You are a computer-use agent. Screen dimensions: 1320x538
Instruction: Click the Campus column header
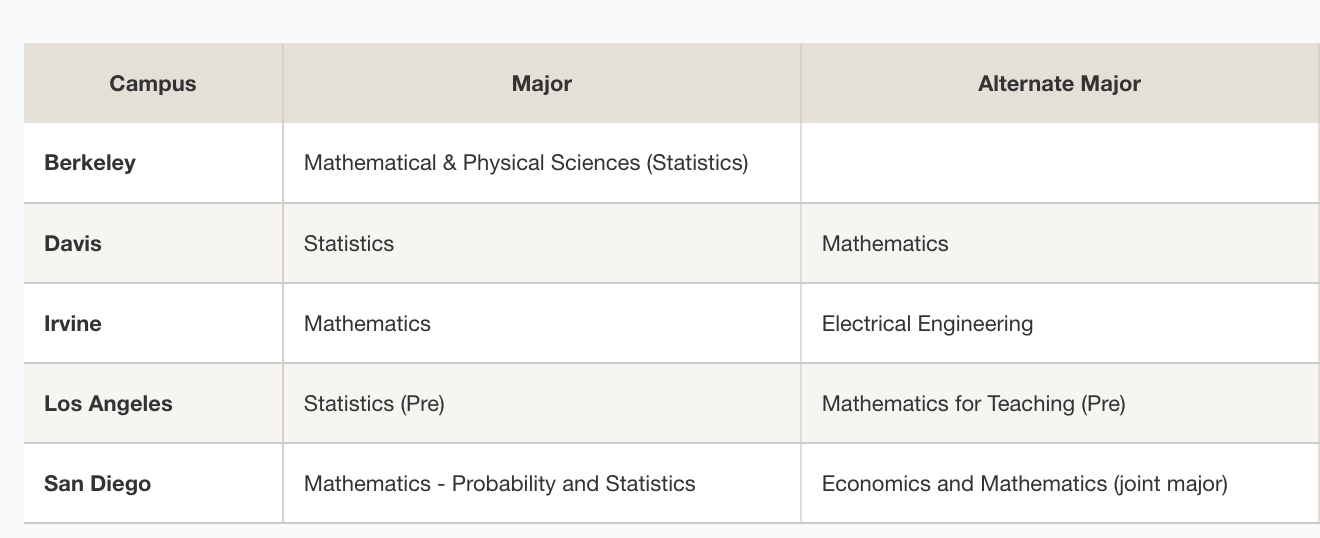pos(153,83)
